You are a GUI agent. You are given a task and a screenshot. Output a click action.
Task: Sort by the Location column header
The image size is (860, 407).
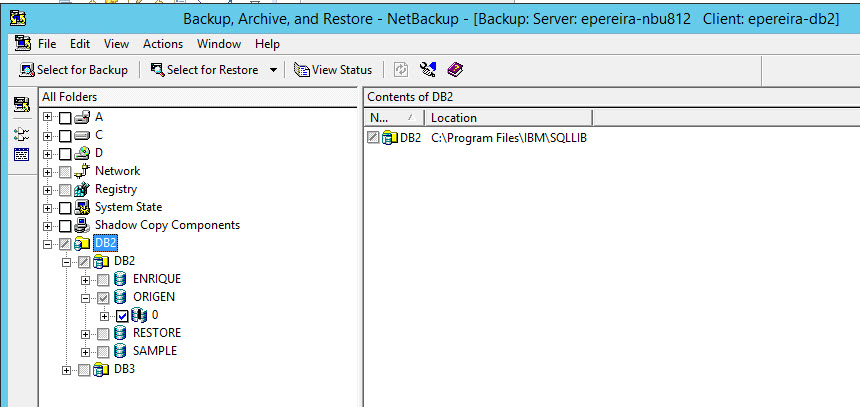[x=509, y=117]
